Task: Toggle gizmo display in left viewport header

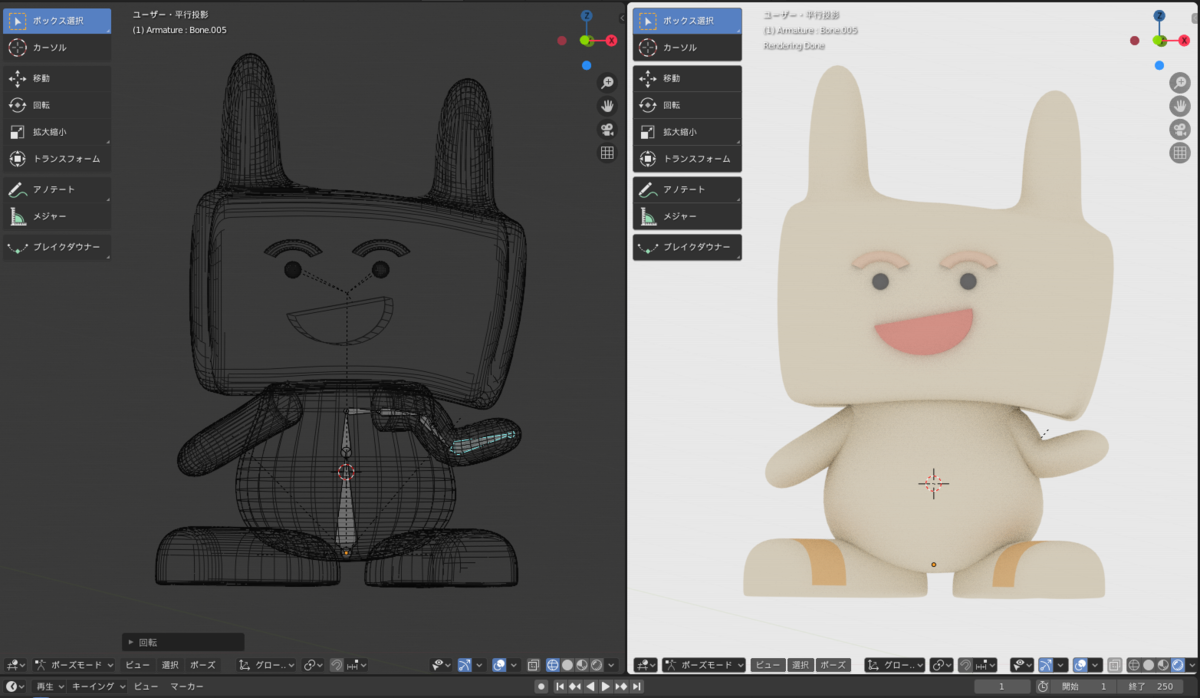Action: (x=465, y=665)
